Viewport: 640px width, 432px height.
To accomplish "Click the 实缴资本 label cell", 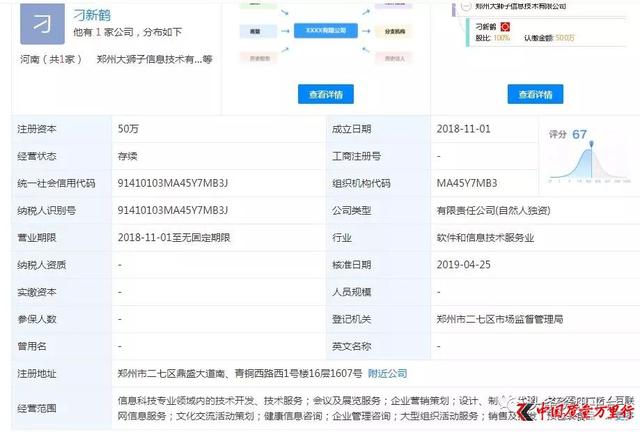I will (62, 292).
